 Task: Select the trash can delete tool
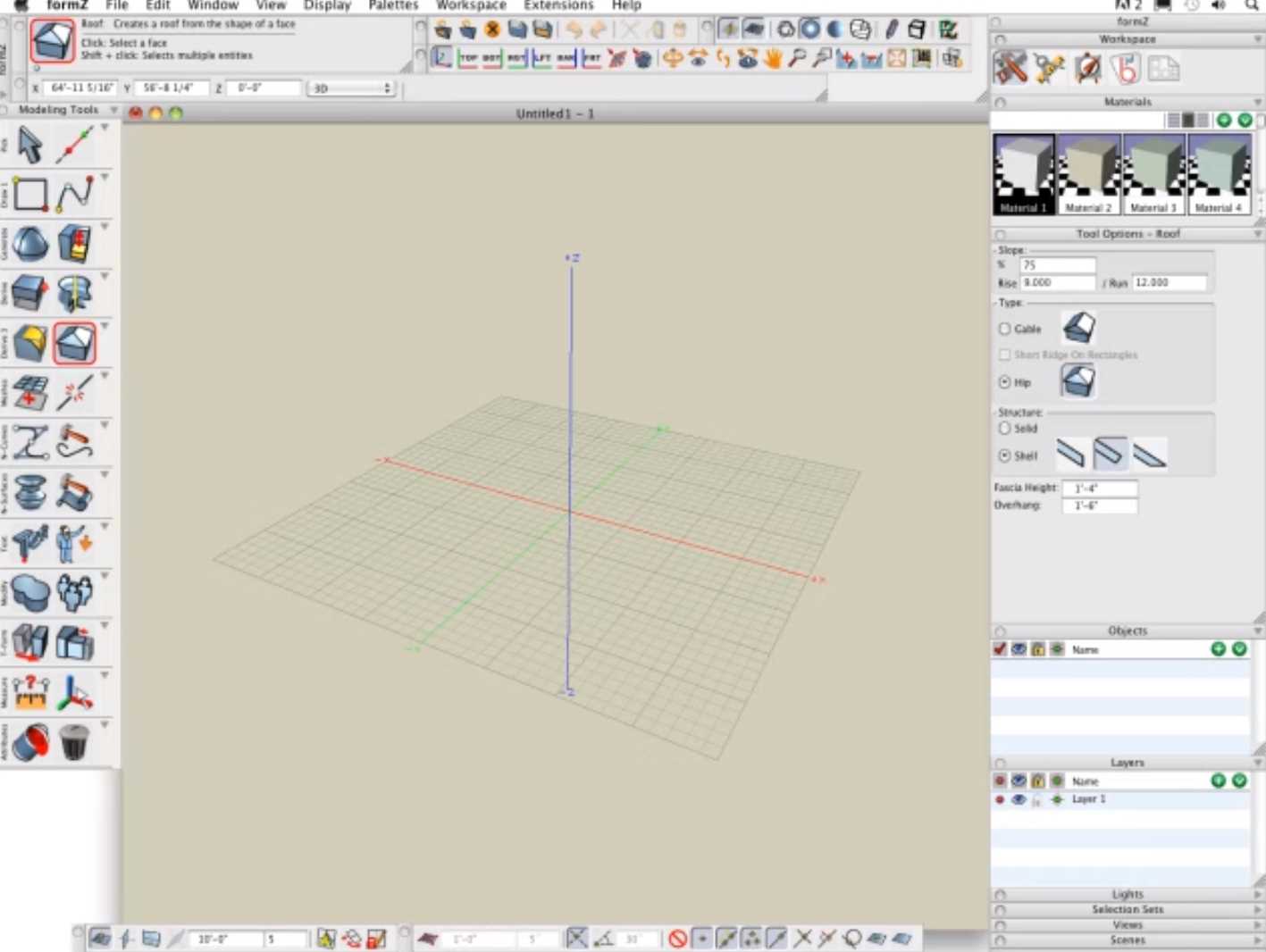[x=75, y=742]
